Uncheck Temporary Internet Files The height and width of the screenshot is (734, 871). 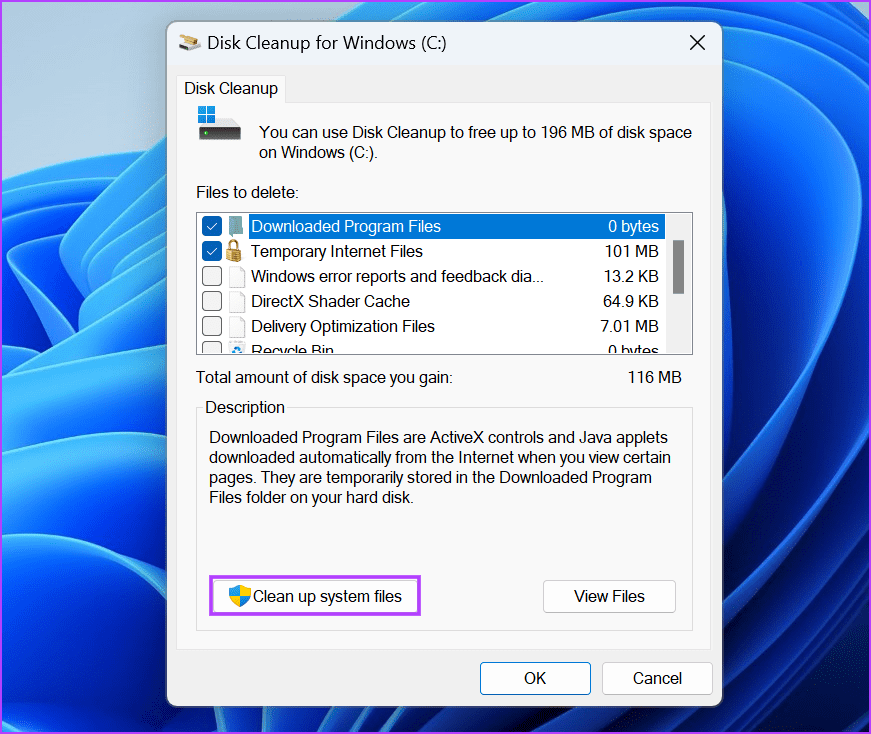(x=212, y=251)
